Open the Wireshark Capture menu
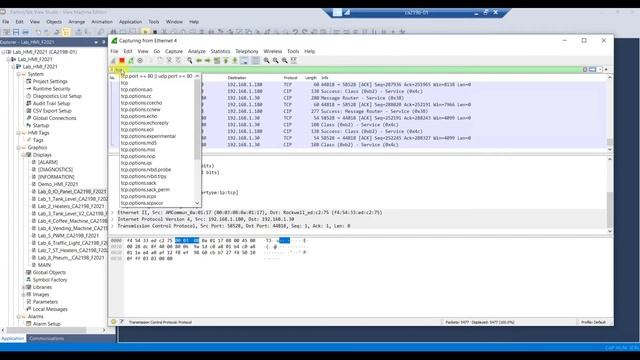 pos(174,51)
